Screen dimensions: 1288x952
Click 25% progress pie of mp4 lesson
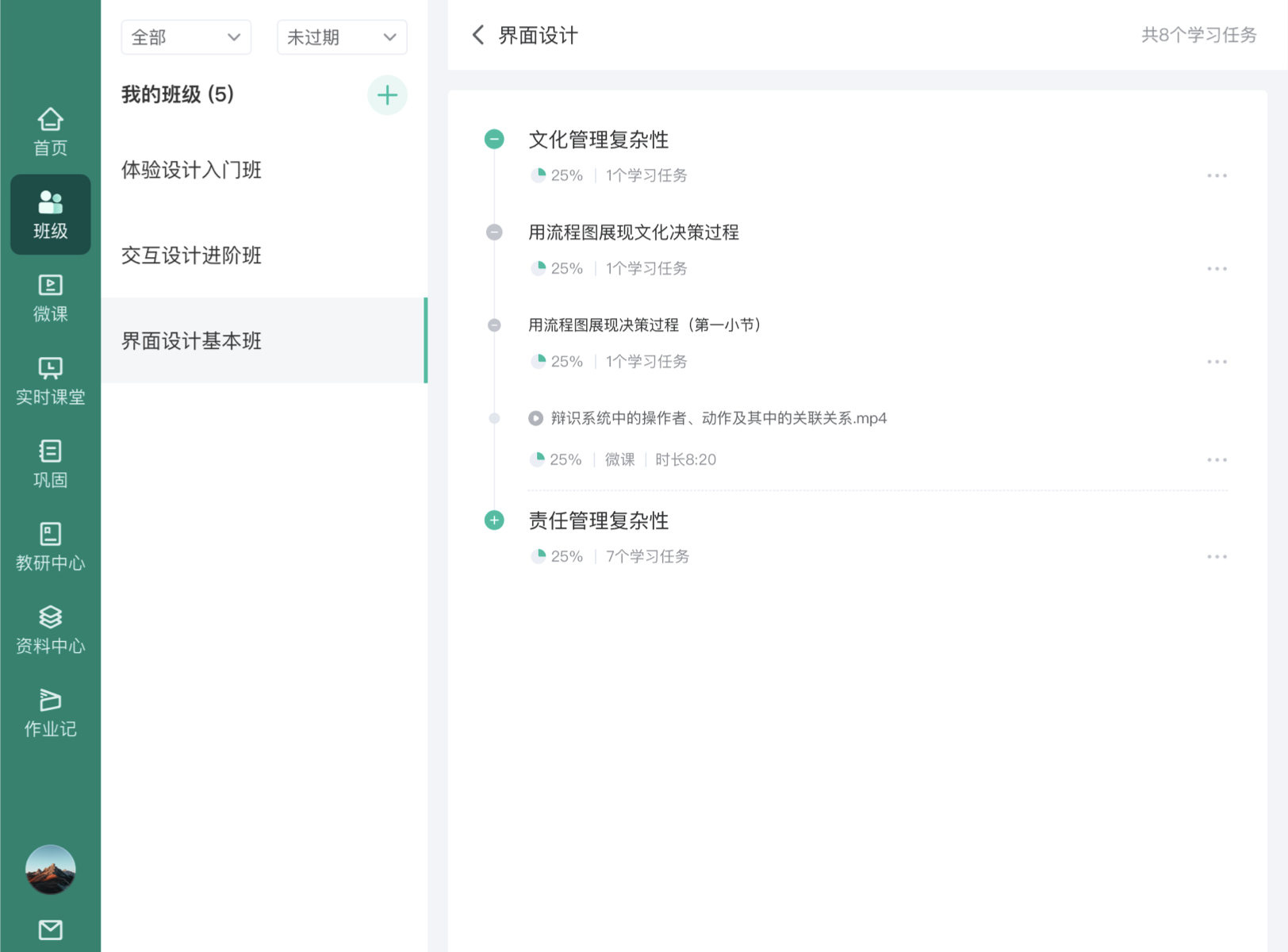(x=537, y=459)
